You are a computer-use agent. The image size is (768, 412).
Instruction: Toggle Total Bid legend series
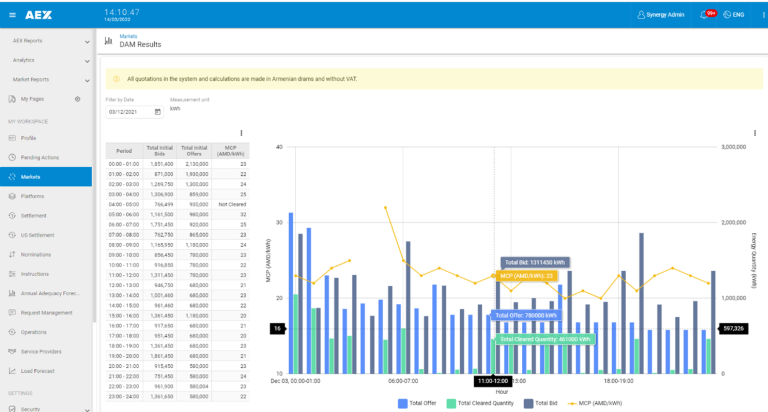541,403
